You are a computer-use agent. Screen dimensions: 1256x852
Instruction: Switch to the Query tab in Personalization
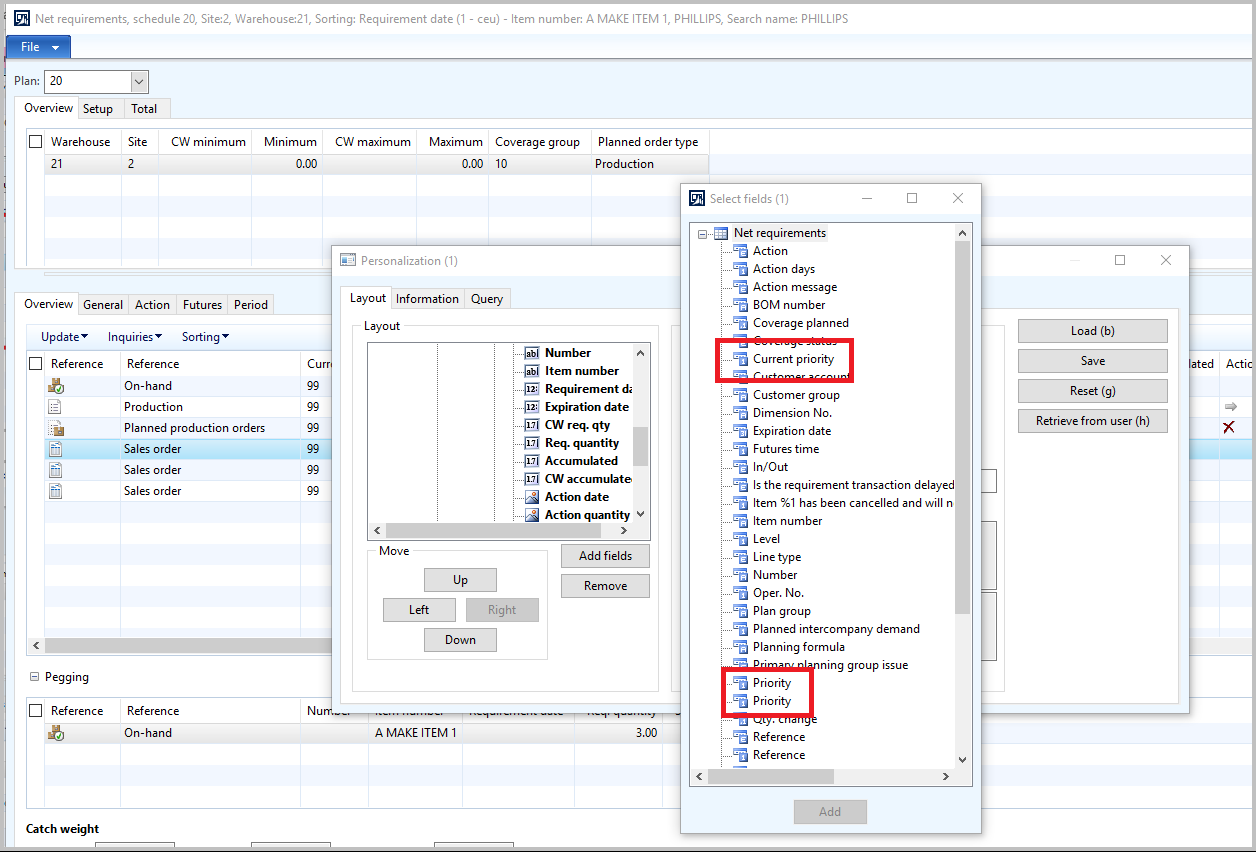pos(487,299)
